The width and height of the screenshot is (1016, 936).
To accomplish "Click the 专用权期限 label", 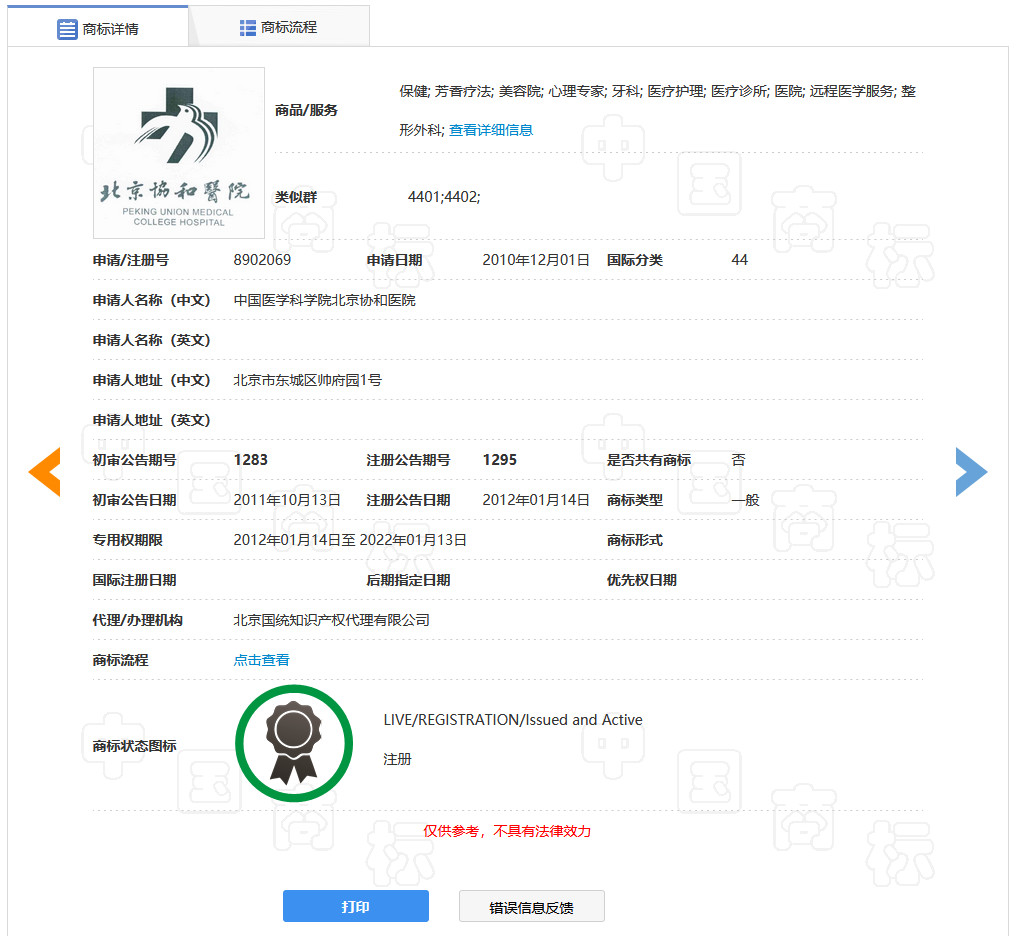I will (127, 540).
